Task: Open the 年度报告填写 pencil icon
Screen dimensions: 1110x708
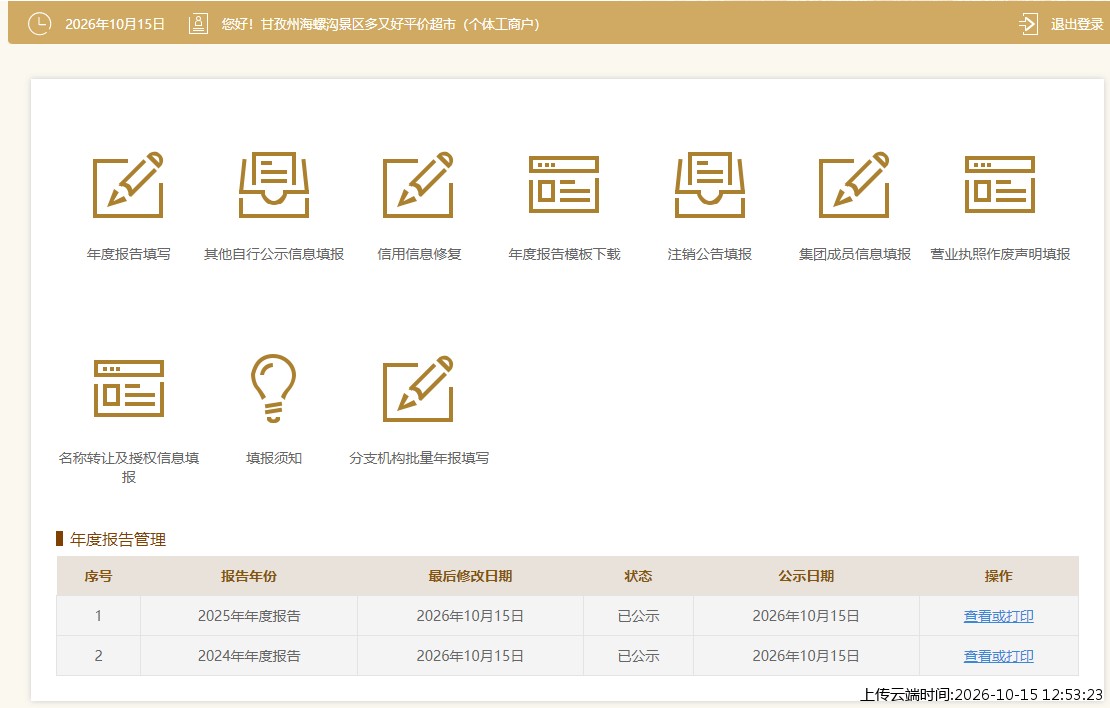Action: point(128,184)
